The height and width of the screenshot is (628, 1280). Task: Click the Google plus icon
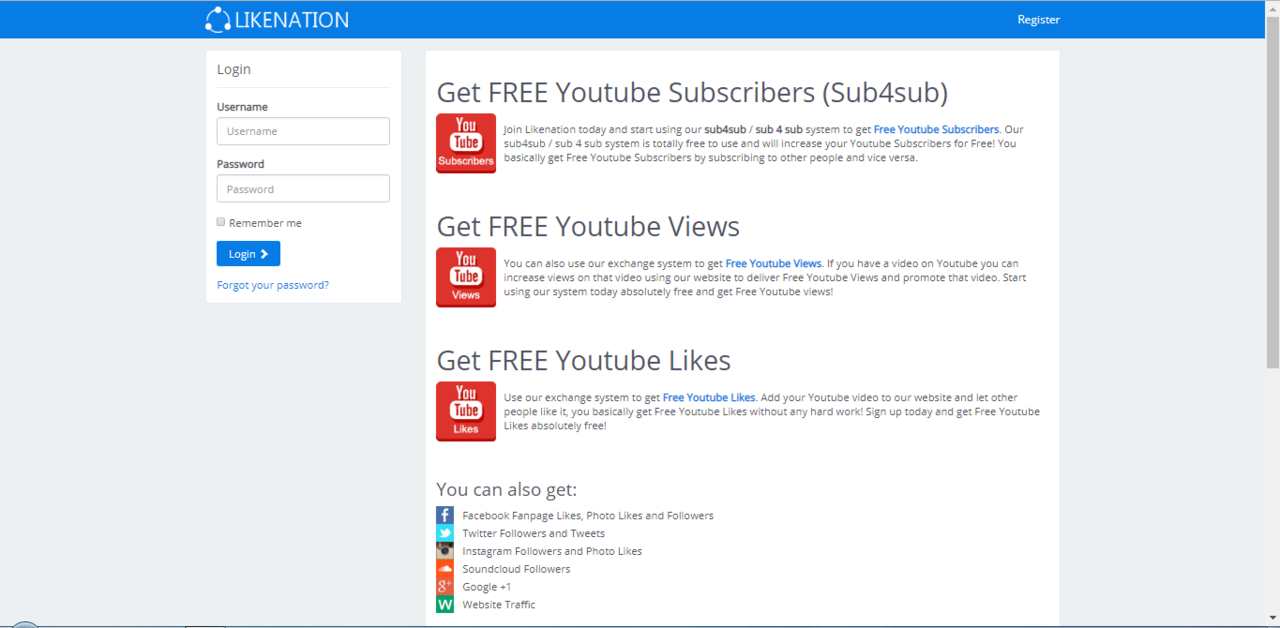pyautogui.click(x=445, y=587)
